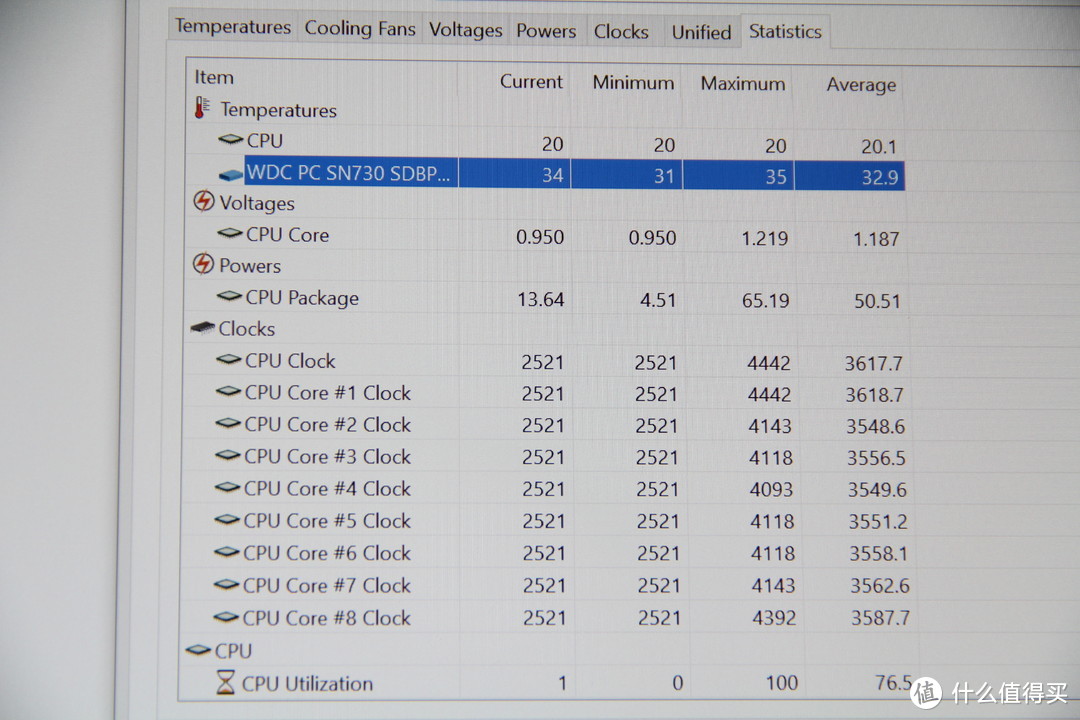Viewport: 1080px width, 720px height.
Task: Click the 3562.6 average Core #7 value
Action: [880, 586]
